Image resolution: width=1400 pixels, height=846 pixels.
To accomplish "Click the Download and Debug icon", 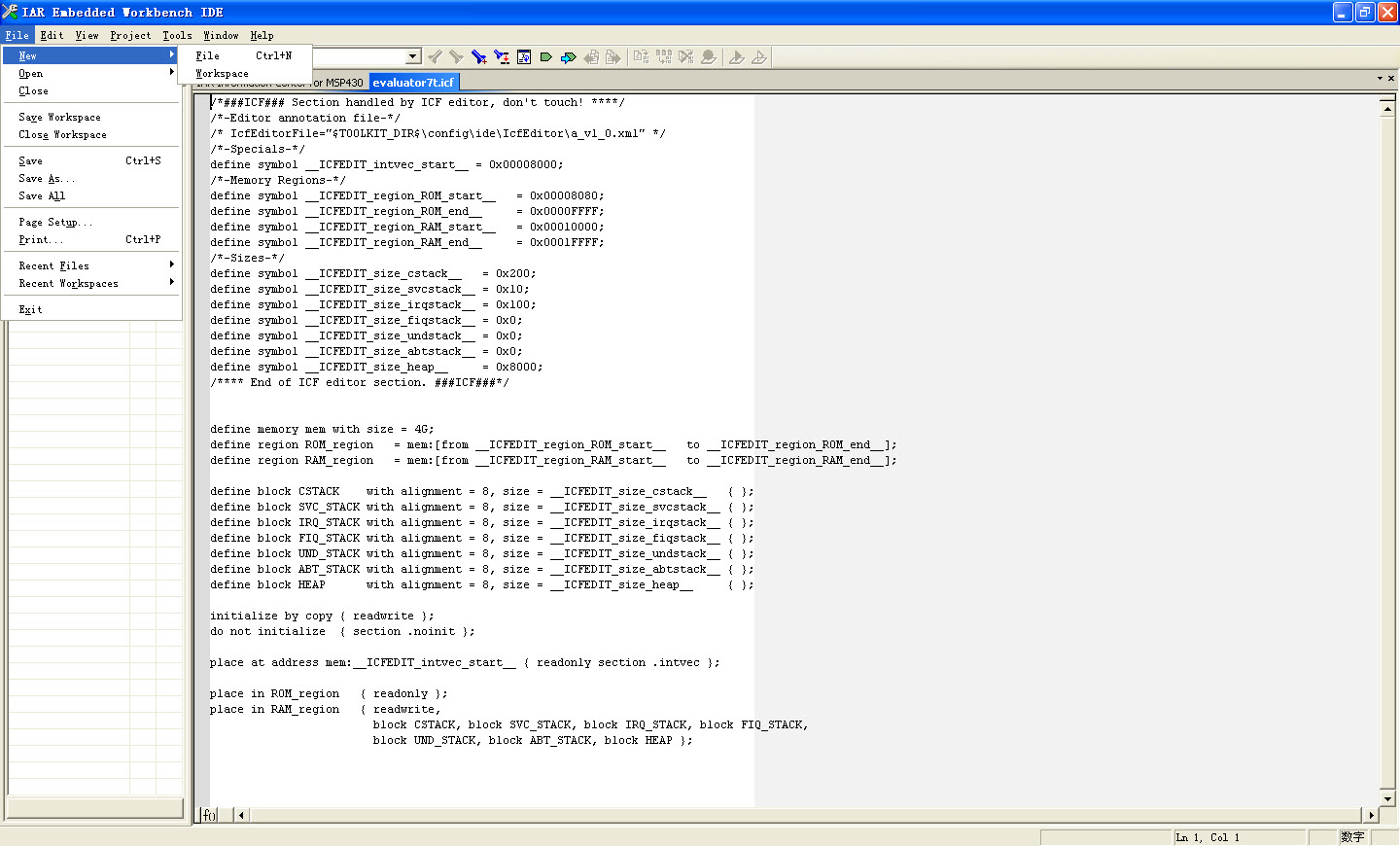I will 737,57.
